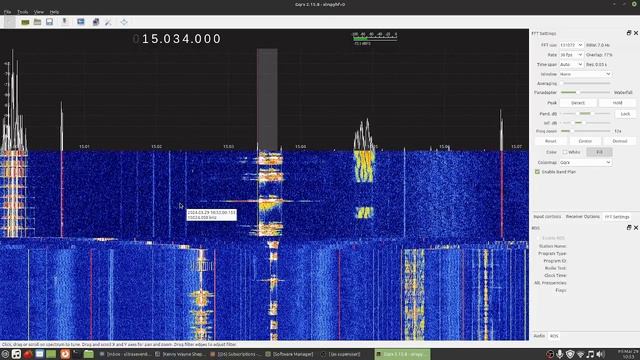Open the Software Manager taskbar window

[289, 354]
